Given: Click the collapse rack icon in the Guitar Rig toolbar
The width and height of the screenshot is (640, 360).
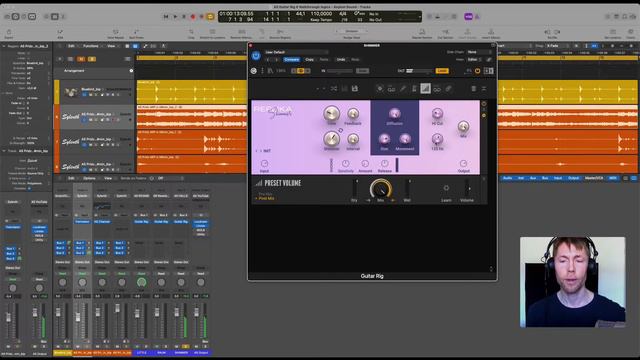Looking at the screenshot, I should (x=484, y=89).
